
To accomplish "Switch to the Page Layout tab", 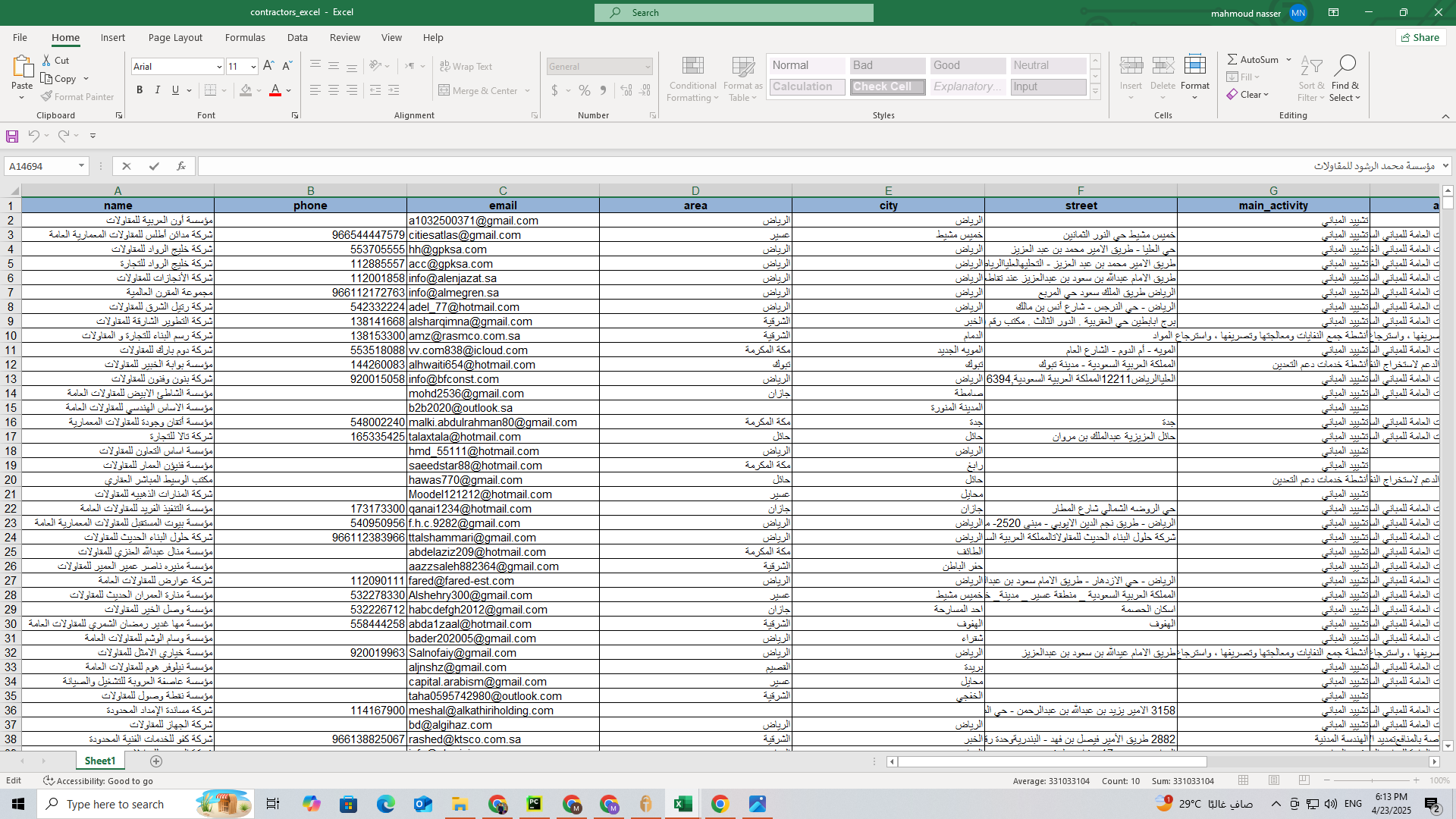I will point(175,37).
